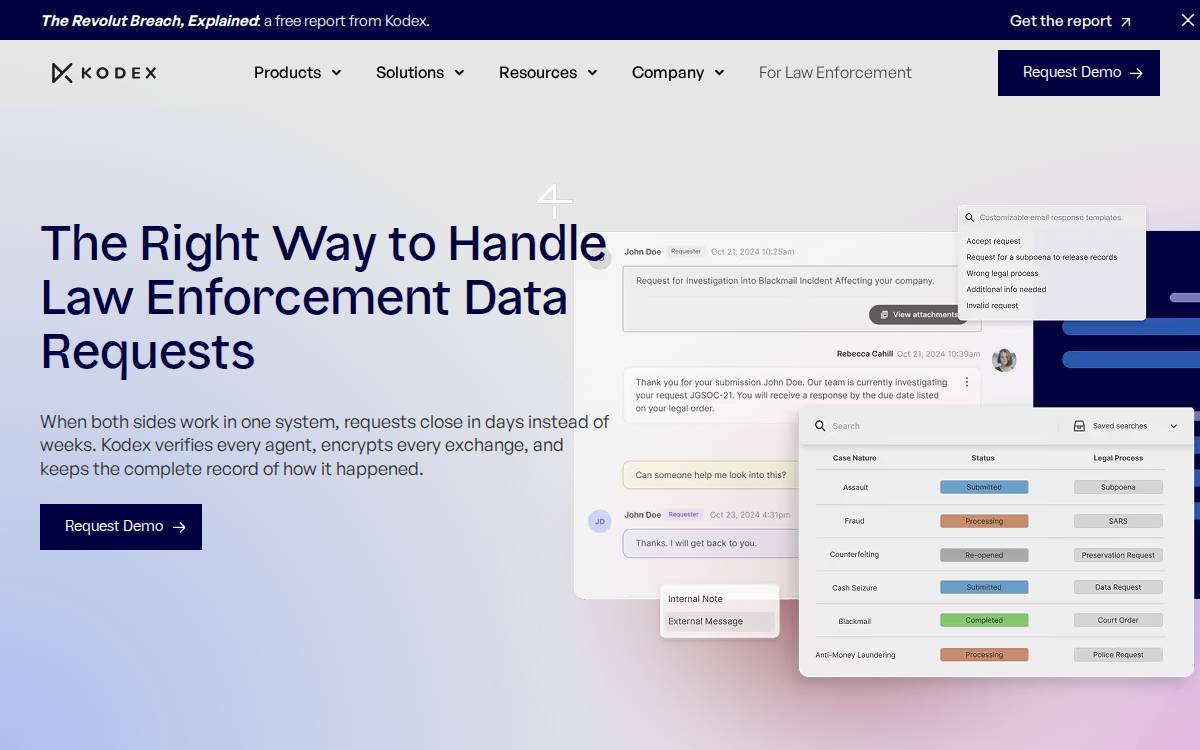Click the Court Order tag
Image resolution: width=1200 pixels, height=750 pixels.
pos(1118,621)
